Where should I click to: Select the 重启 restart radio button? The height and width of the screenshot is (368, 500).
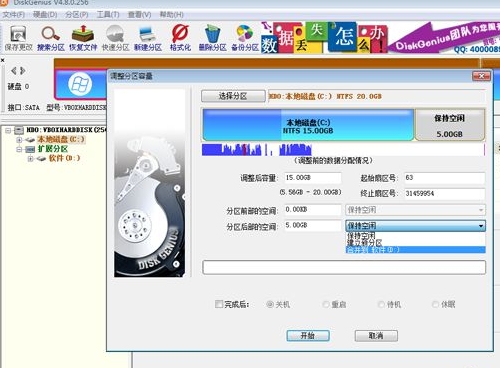pyautogui.click(x=326, y=304)
